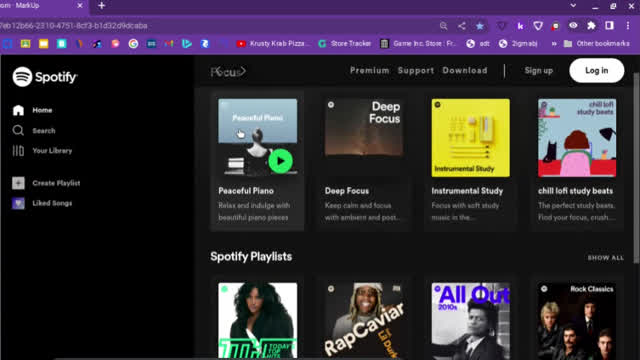Play the Peaceful Piano playlist

pyautogui.click(x=280, y=161)
